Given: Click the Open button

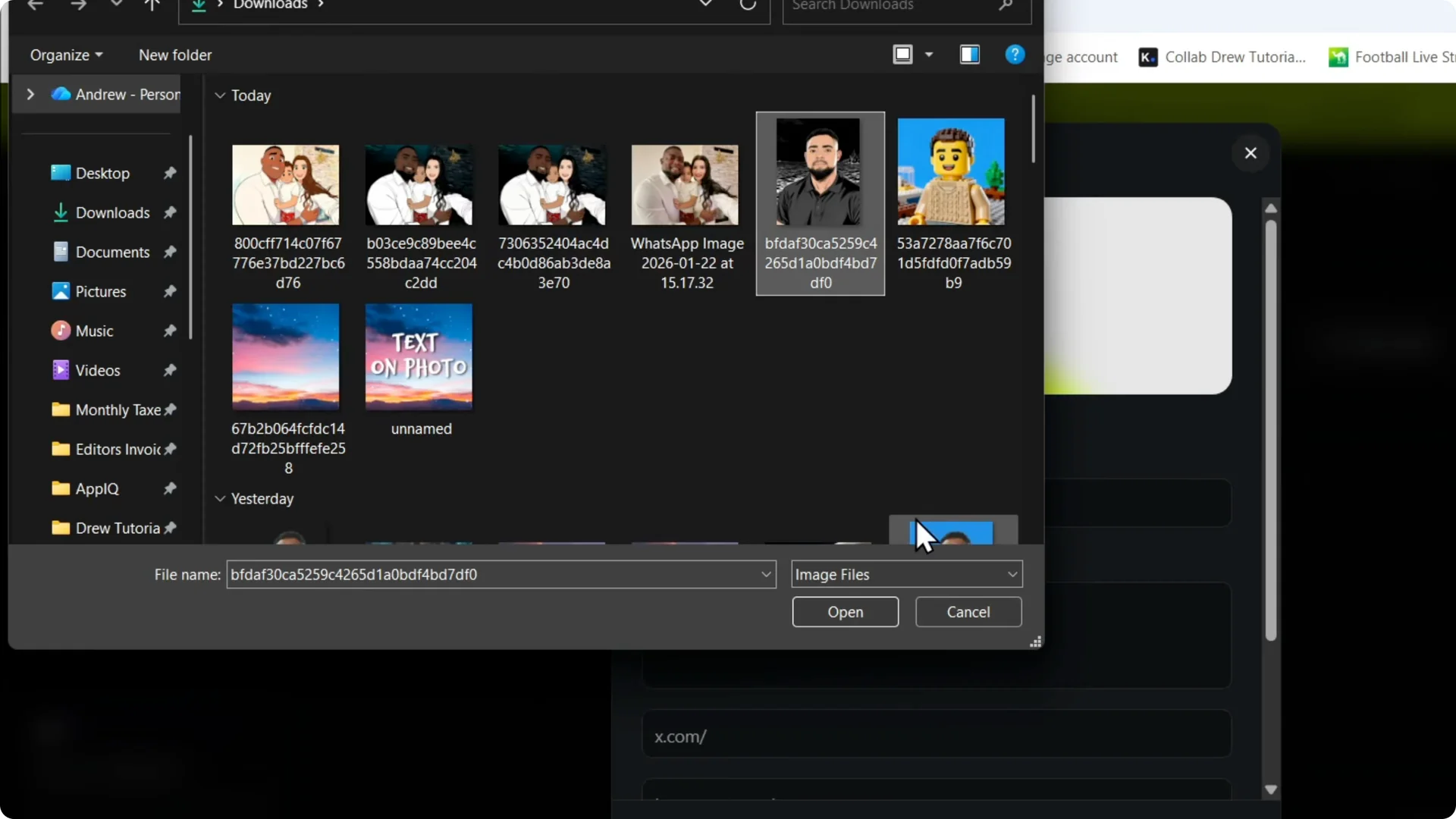Looking at the screenshot, I should (x=846, y=612).
